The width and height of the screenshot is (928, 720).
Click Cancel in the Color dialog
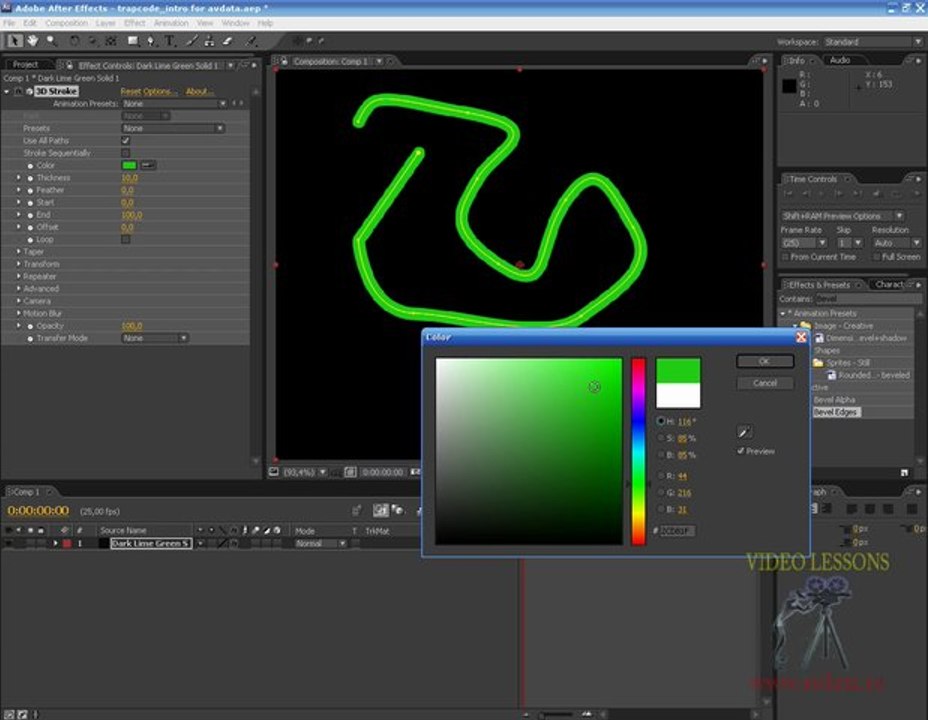click(765, 383)
